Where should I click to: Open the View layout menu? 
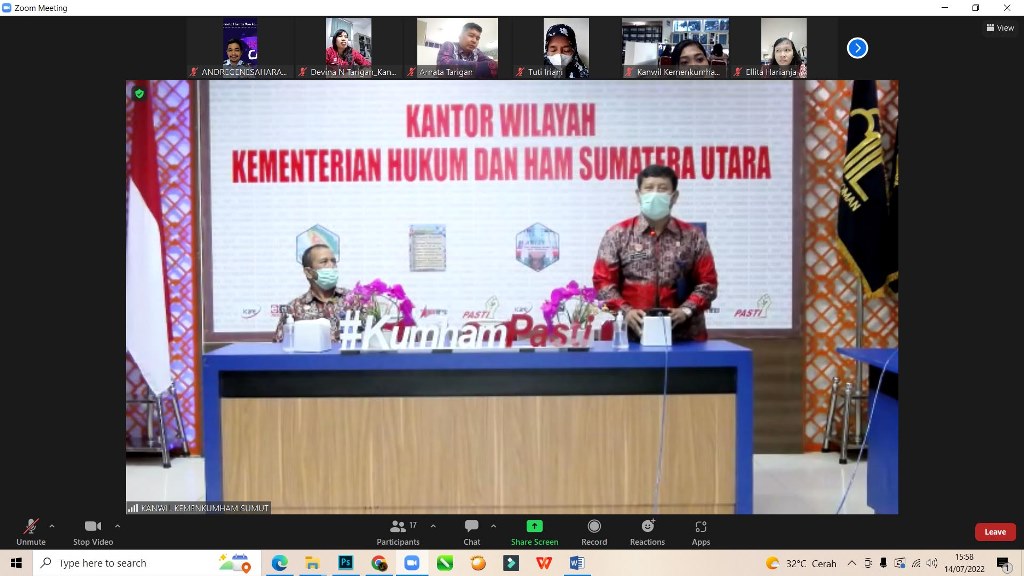click(x=999, y=28)
